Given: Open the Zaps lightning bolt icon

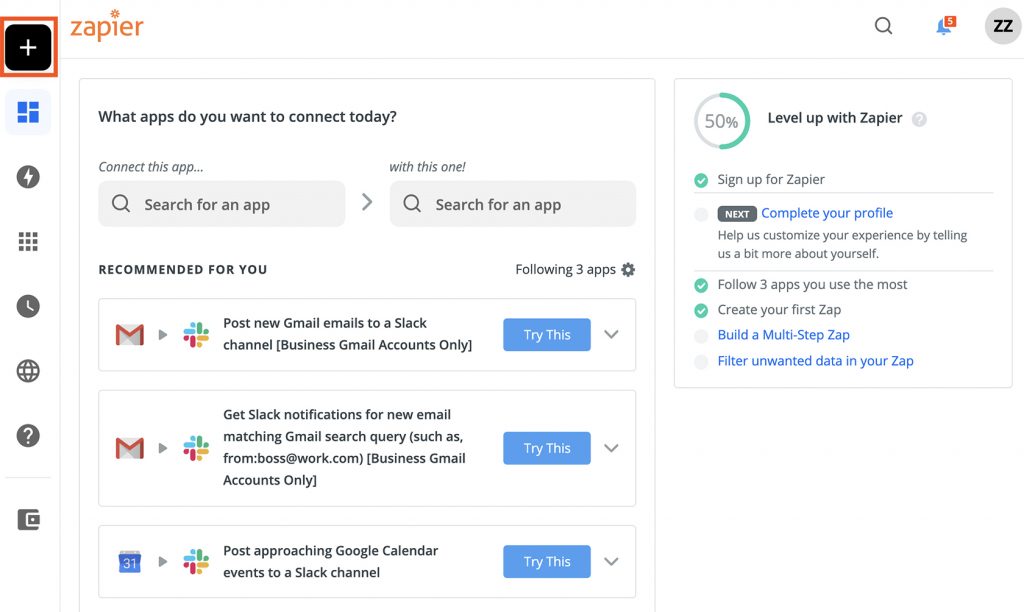Looking at the screenshot, I should pos(28,177).
